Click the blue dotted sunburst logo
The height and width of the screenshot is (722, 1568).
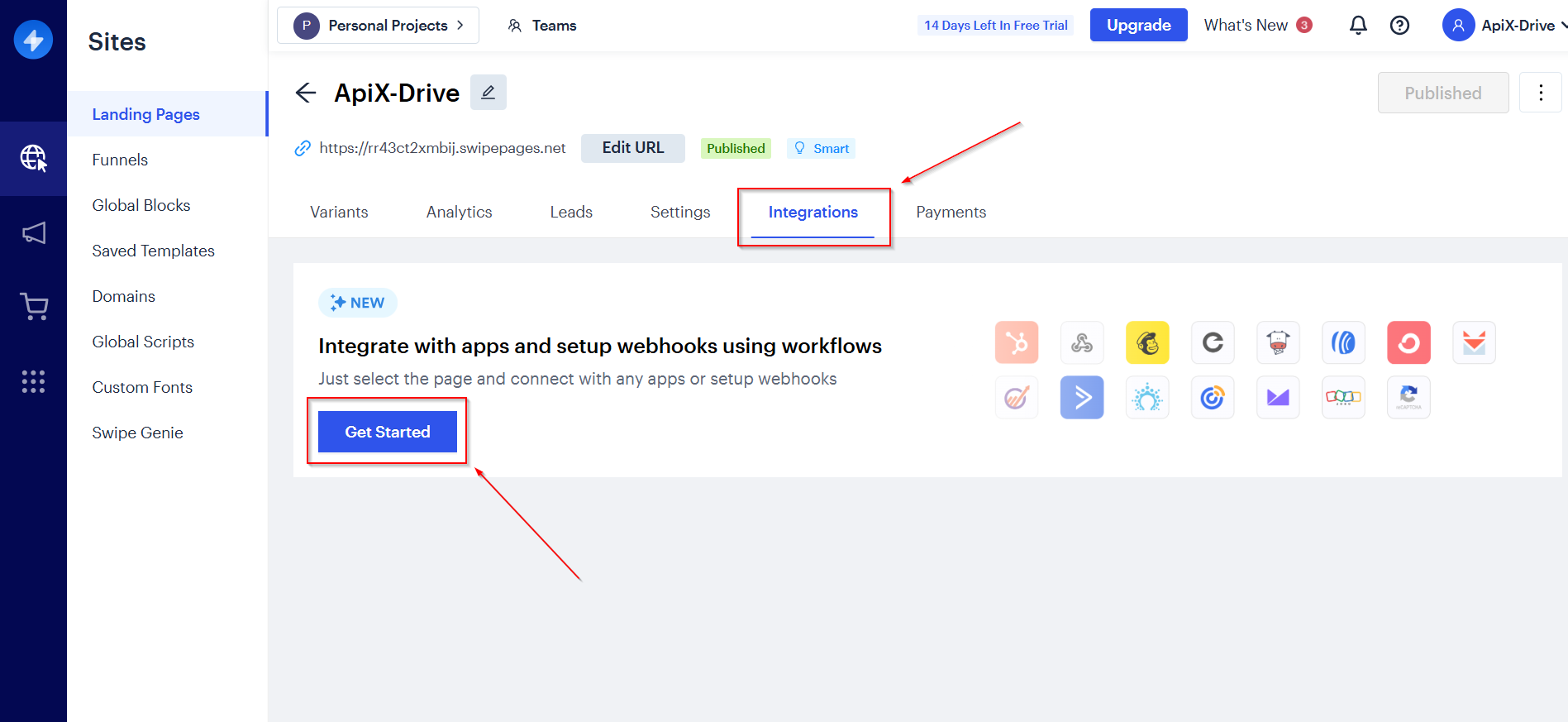click(x=1147, y=398)
